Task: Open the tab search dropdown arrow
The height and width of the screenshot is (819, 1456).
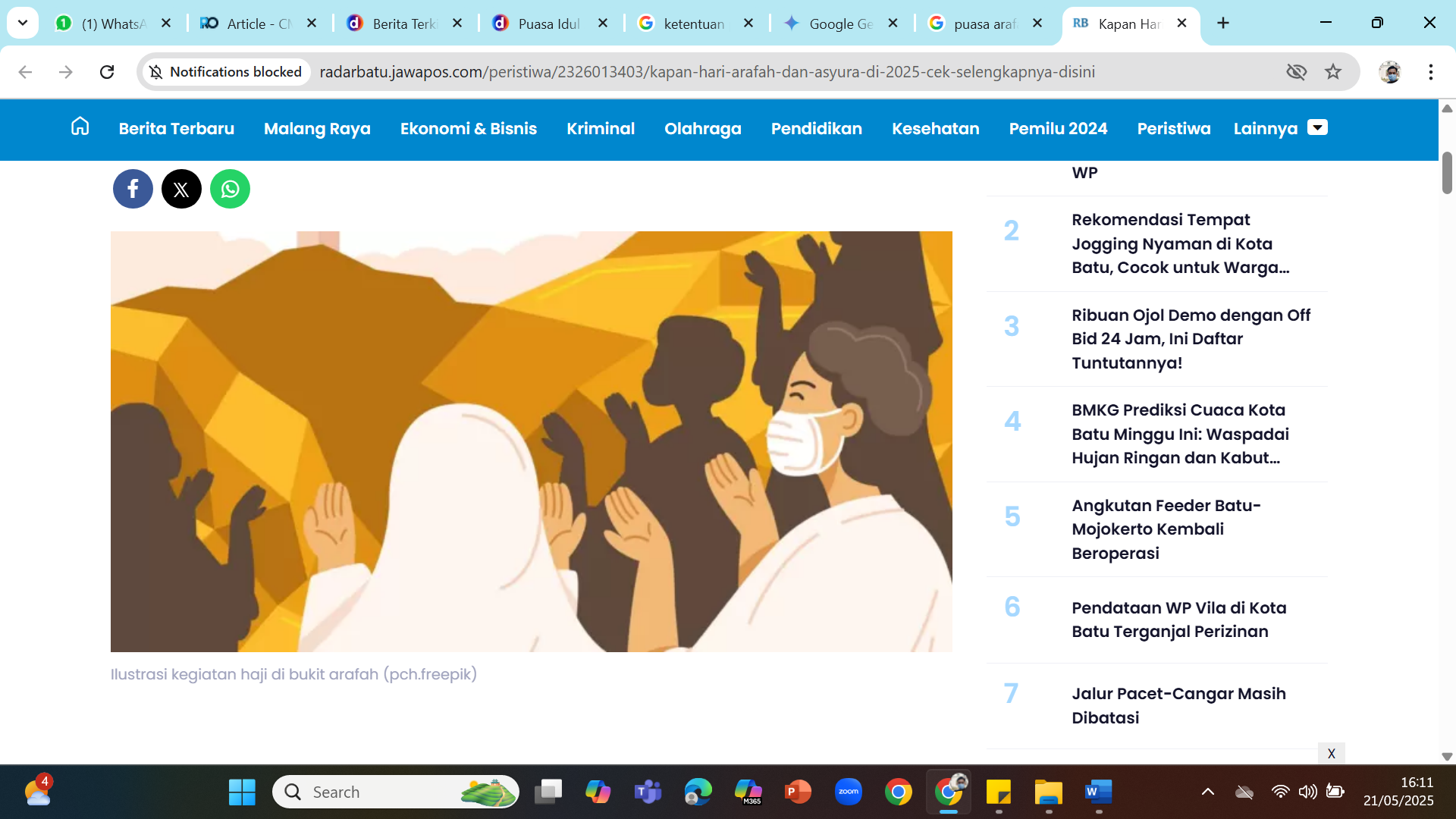Action: click(22, 23)
